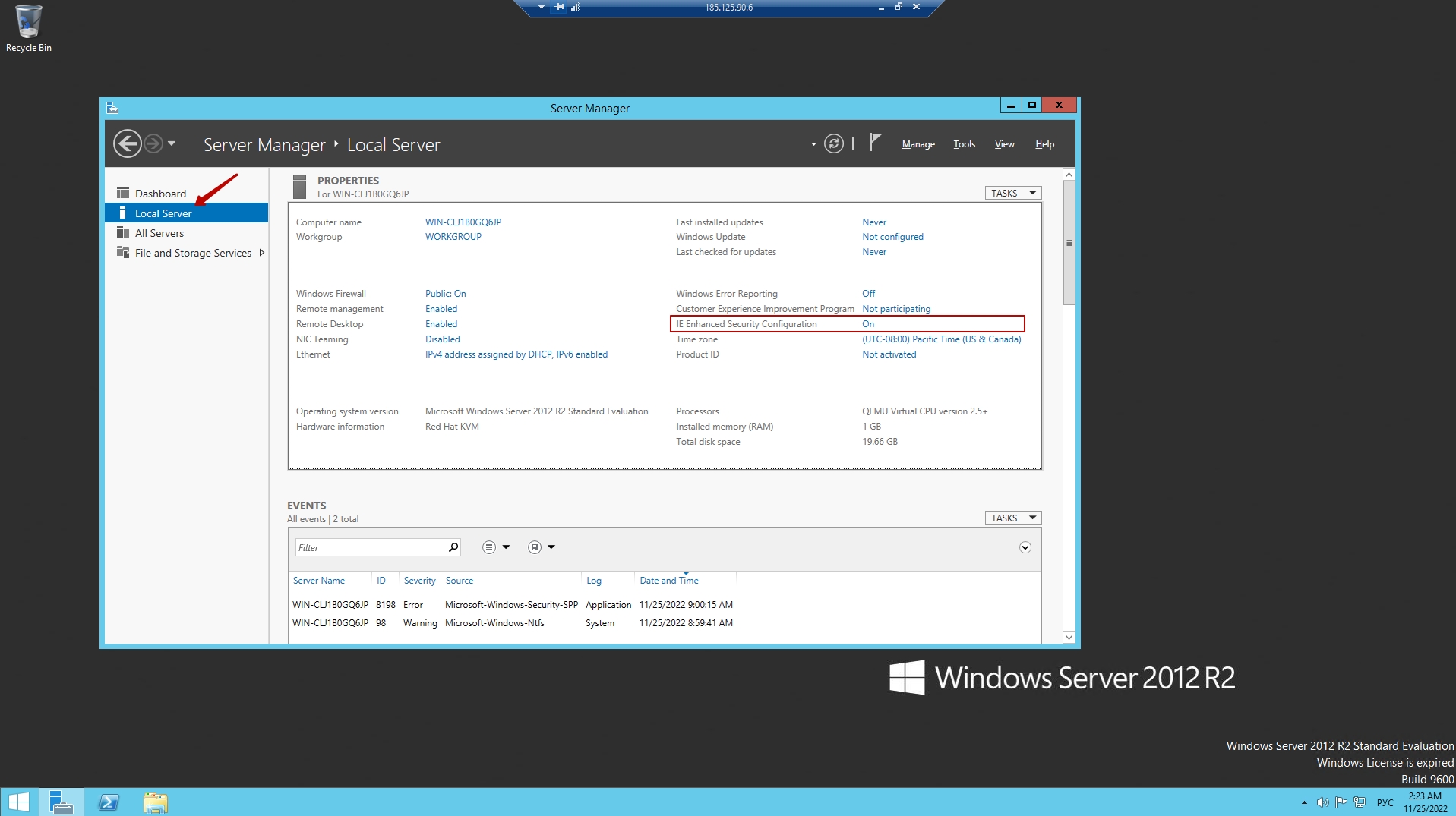
Task: Click Remote management Enabled link
Action: 441,309
